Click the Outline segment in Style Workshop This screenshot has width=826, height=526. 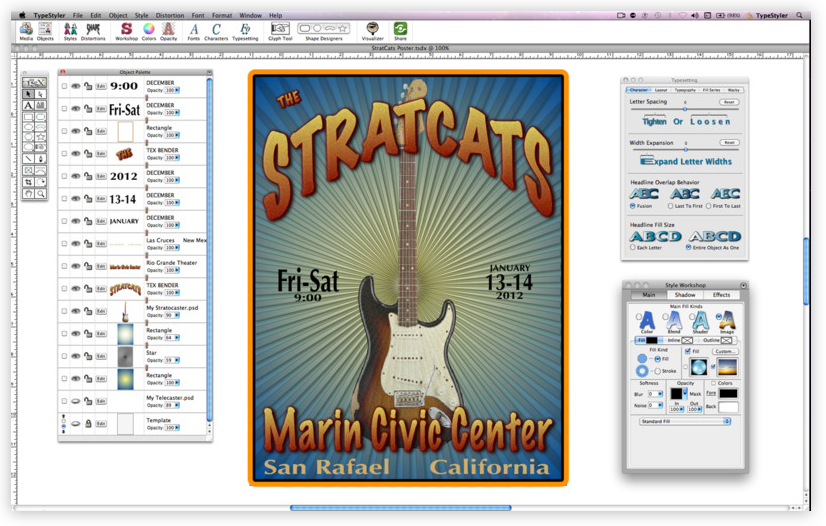[x=717, y=341]
